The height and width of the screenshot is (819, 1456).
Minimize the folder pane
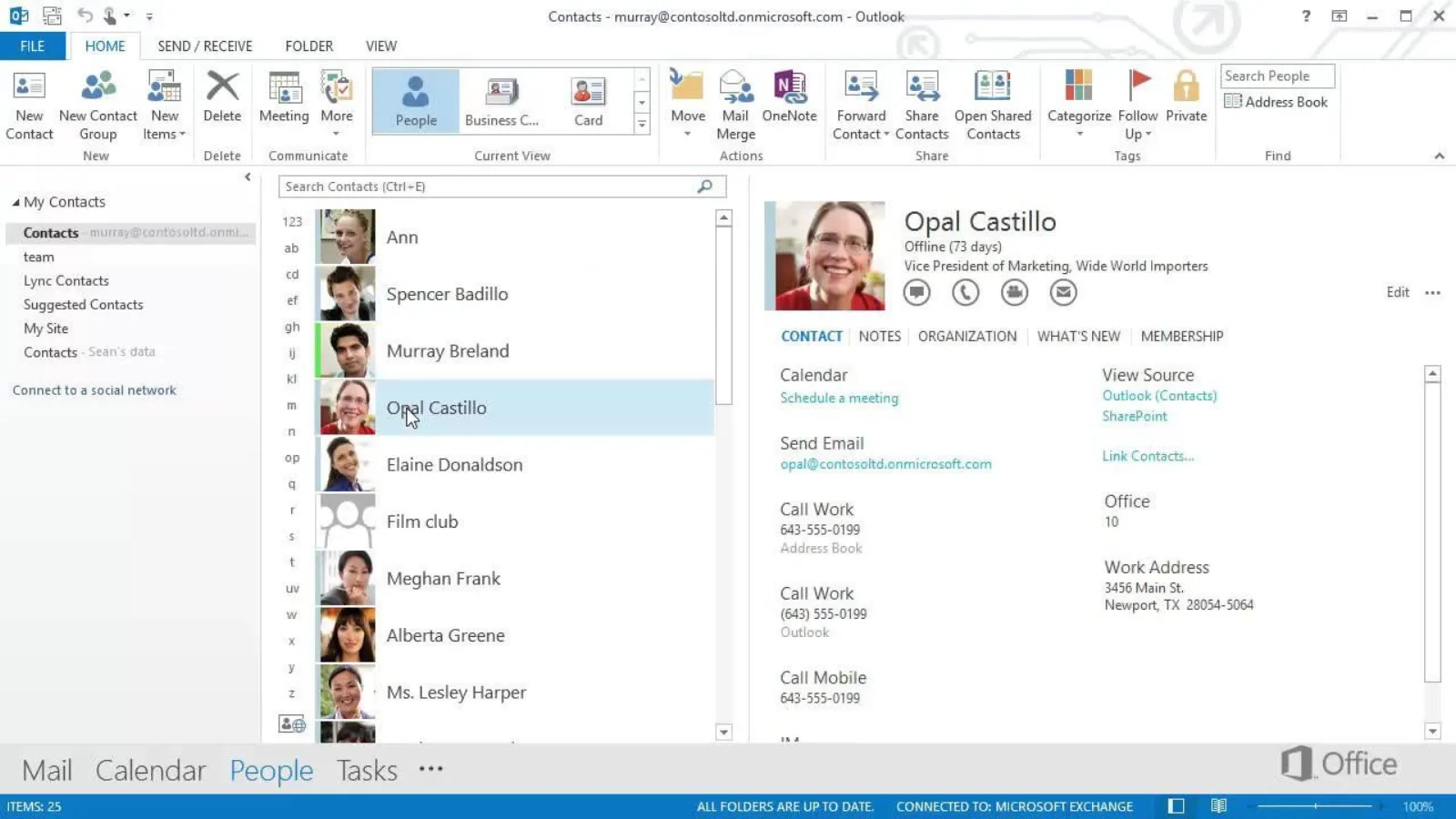(x=248, y=177)
